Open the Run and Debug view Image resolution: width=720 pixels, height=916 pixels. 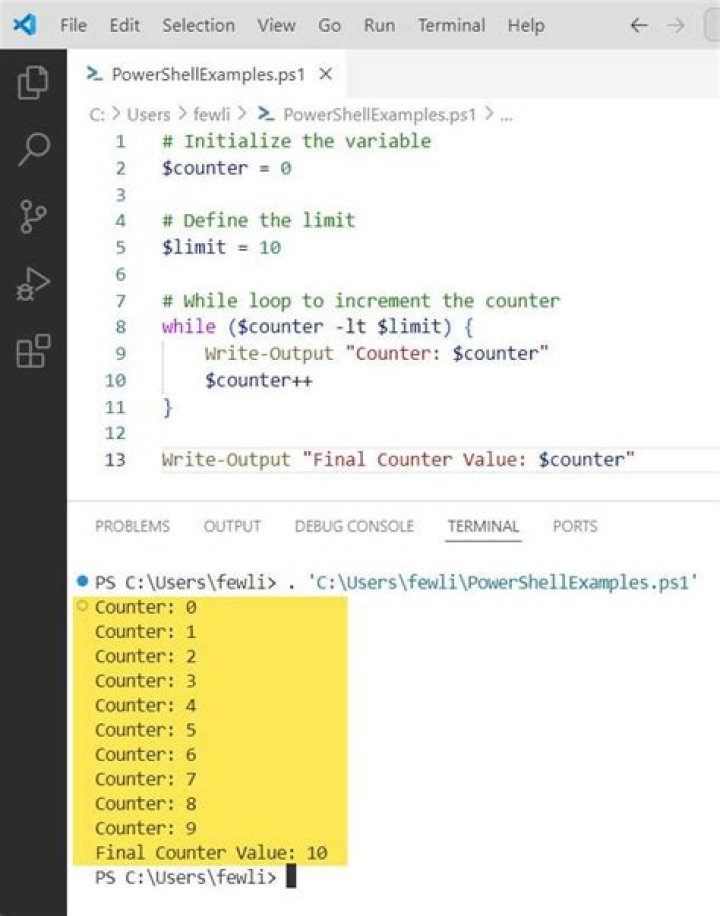33,284
